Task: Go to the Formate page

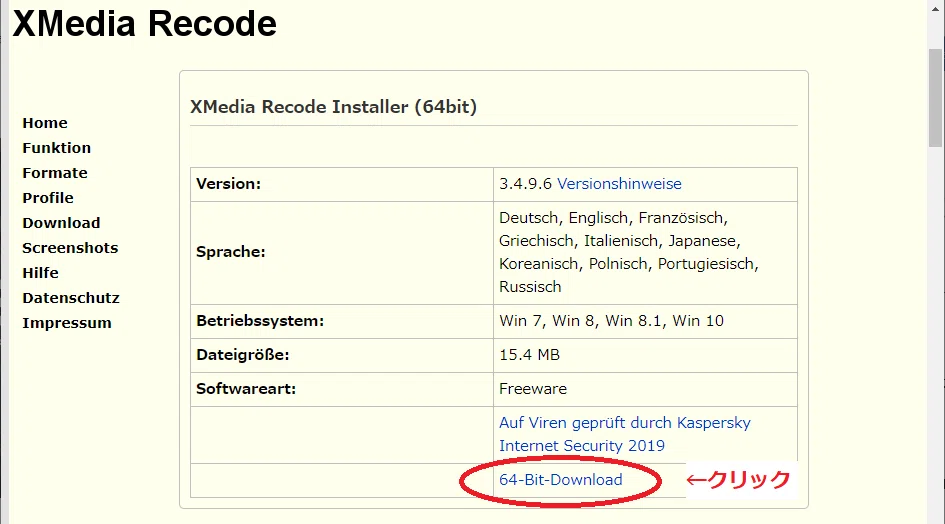Action: (x=55, y=173)
